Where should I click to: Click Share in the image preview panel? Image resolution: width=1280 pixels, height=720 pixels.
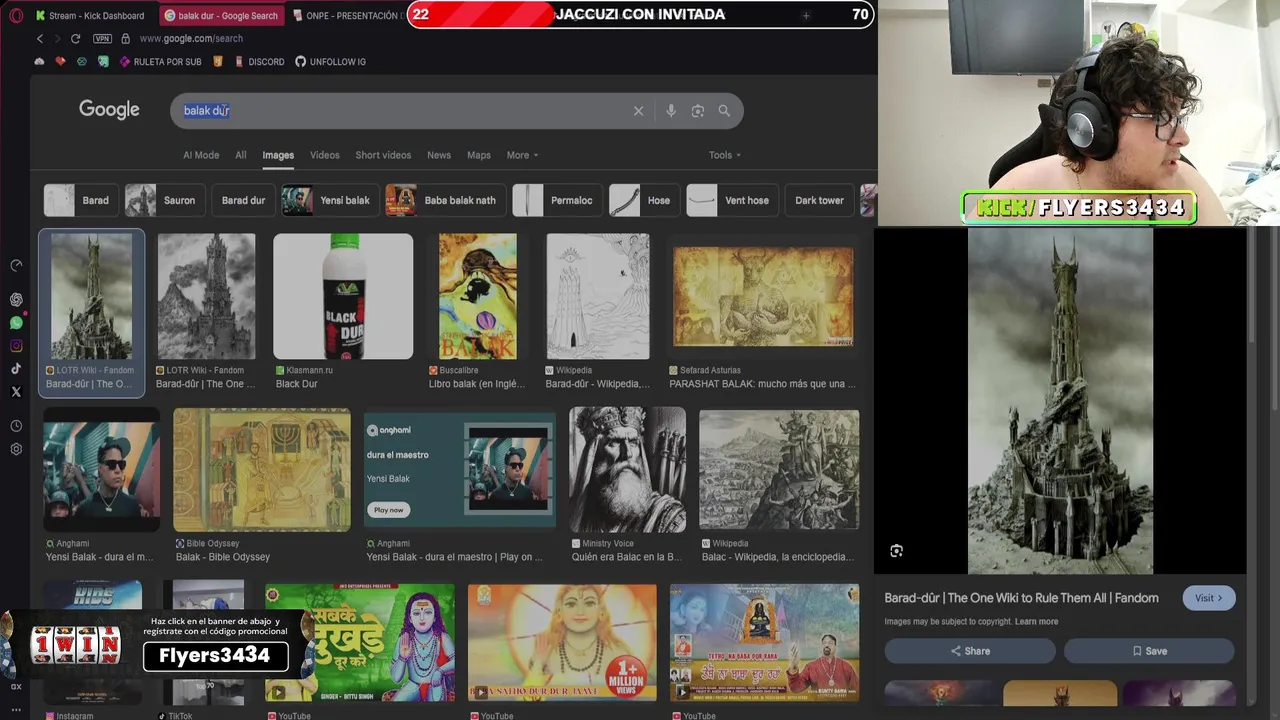970,651
